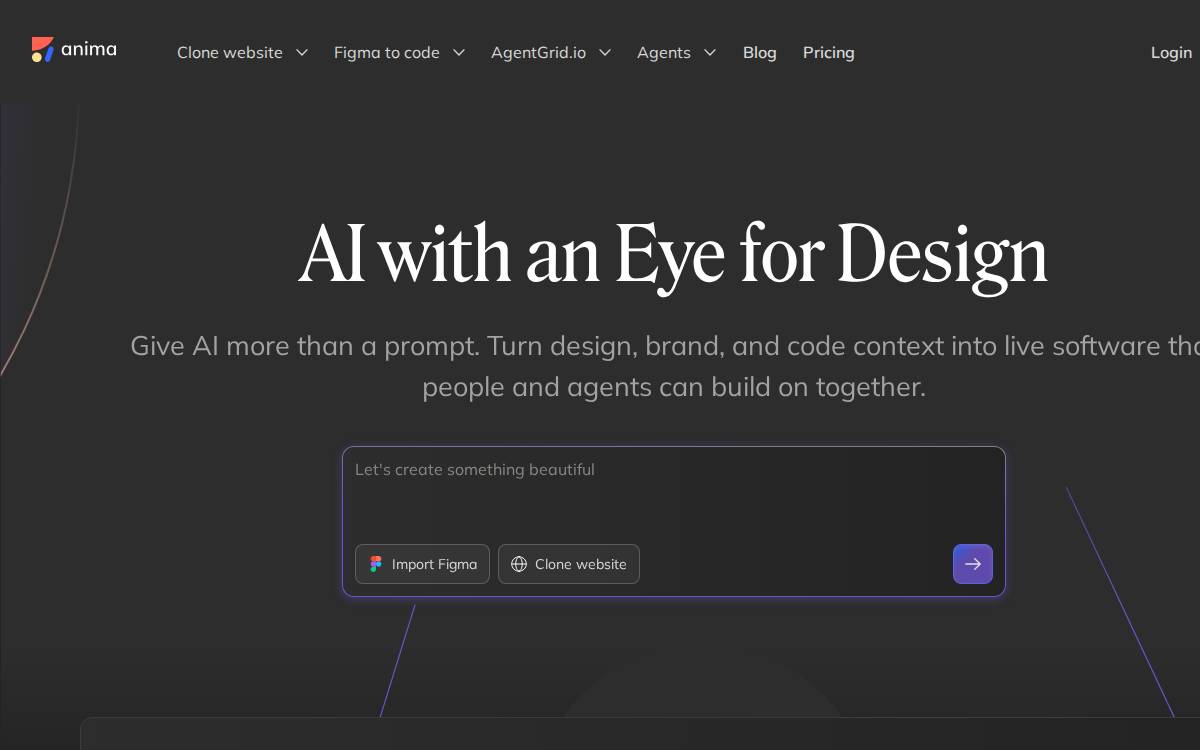The height and width of the screenshot is (750, 1200).
Task: Click the "Give AI more than a prompt" subtitle
Action: tap(665, 366)
